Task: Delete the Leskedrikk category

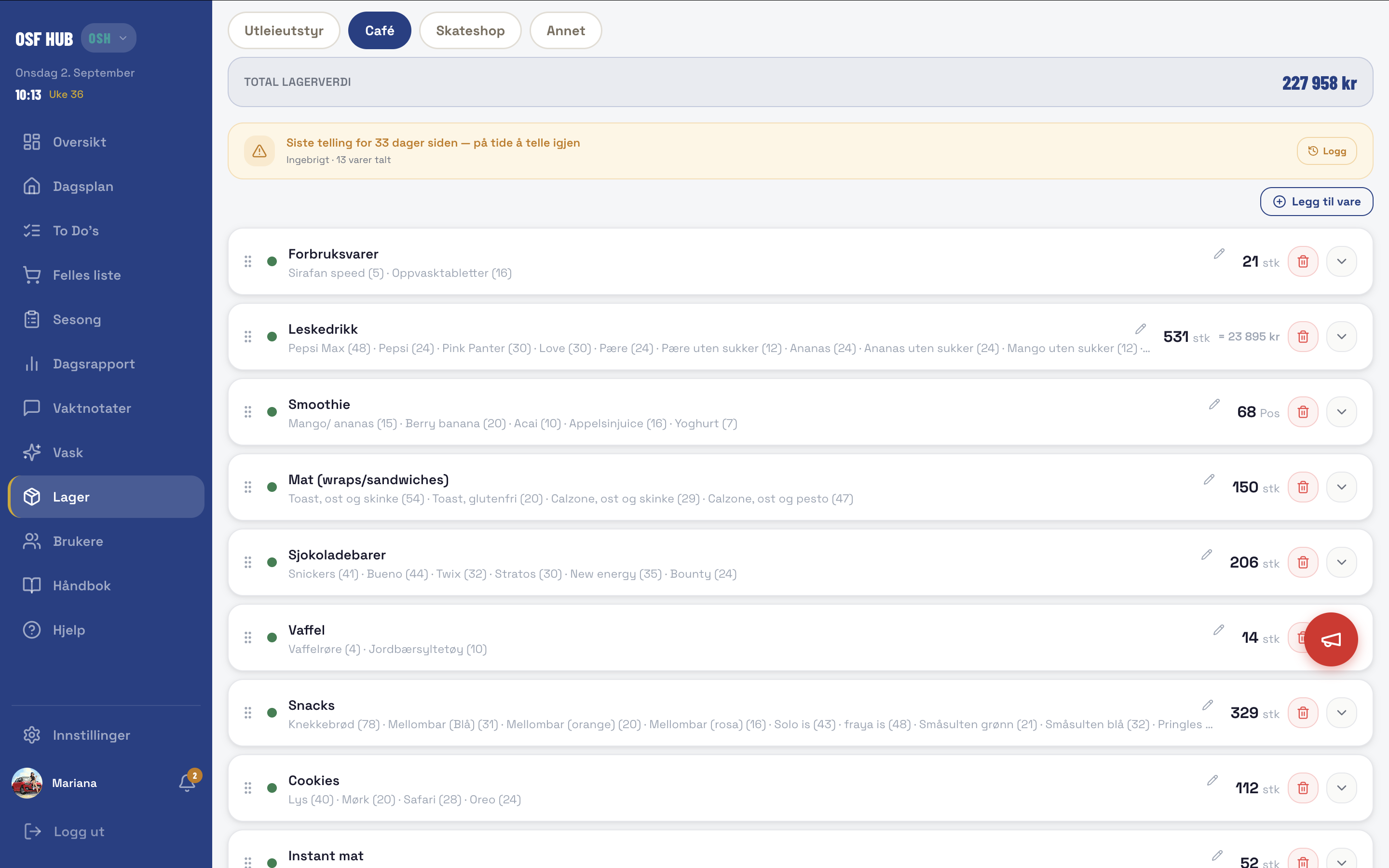Action: point(1303,337)
